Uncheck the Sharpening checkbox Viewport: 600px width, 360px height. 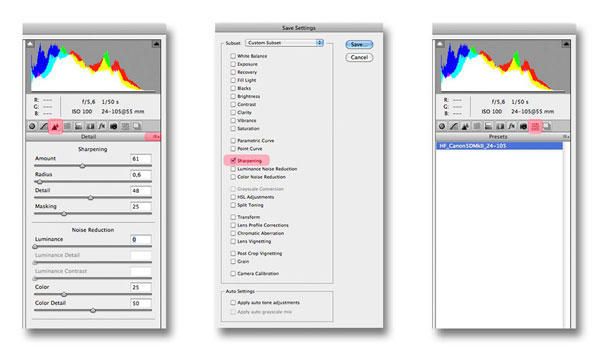tap(233, 160)
